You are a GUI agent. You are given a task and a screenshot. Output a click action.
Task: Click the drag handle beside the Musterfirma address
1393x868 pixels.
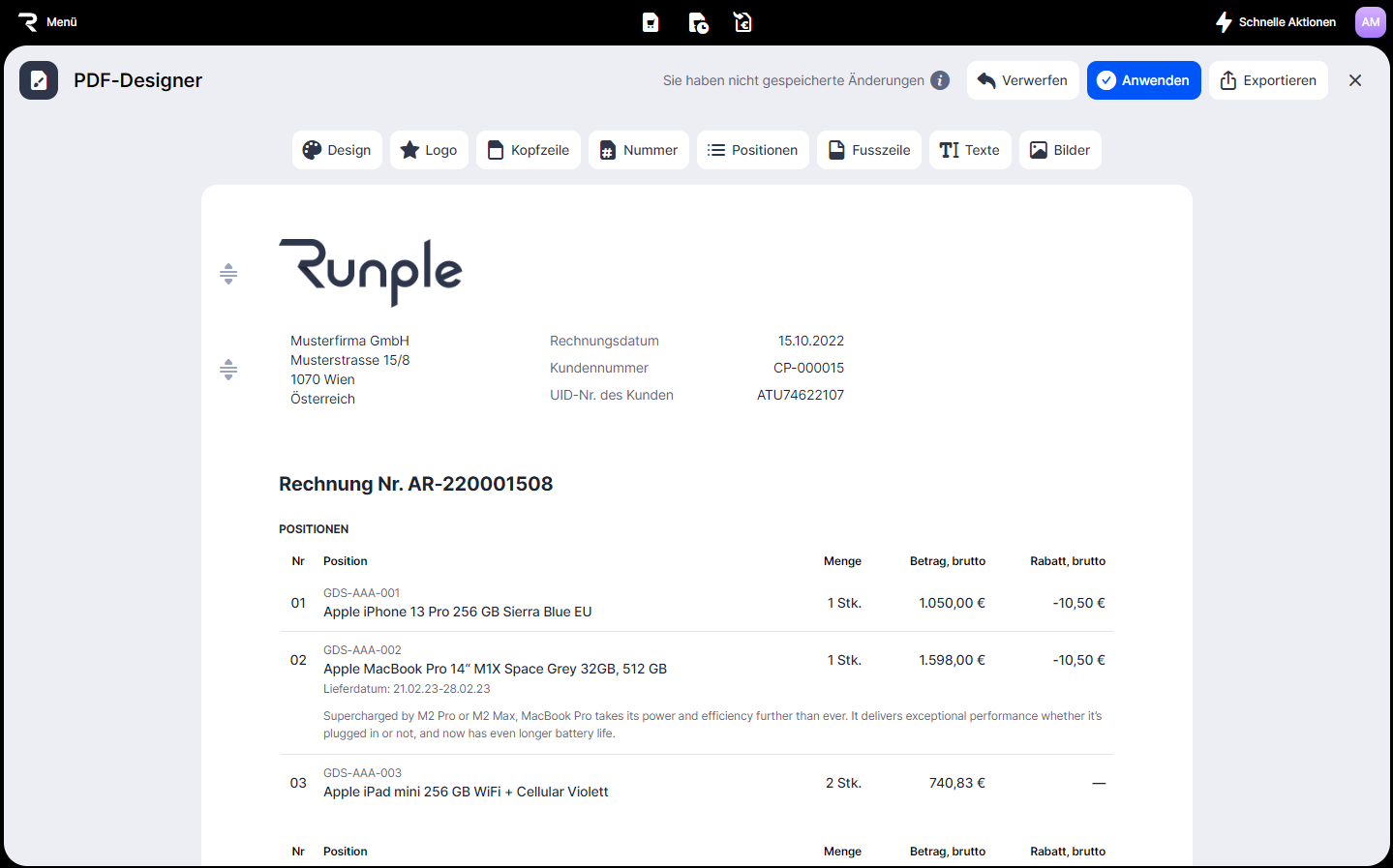pos(228,370)
